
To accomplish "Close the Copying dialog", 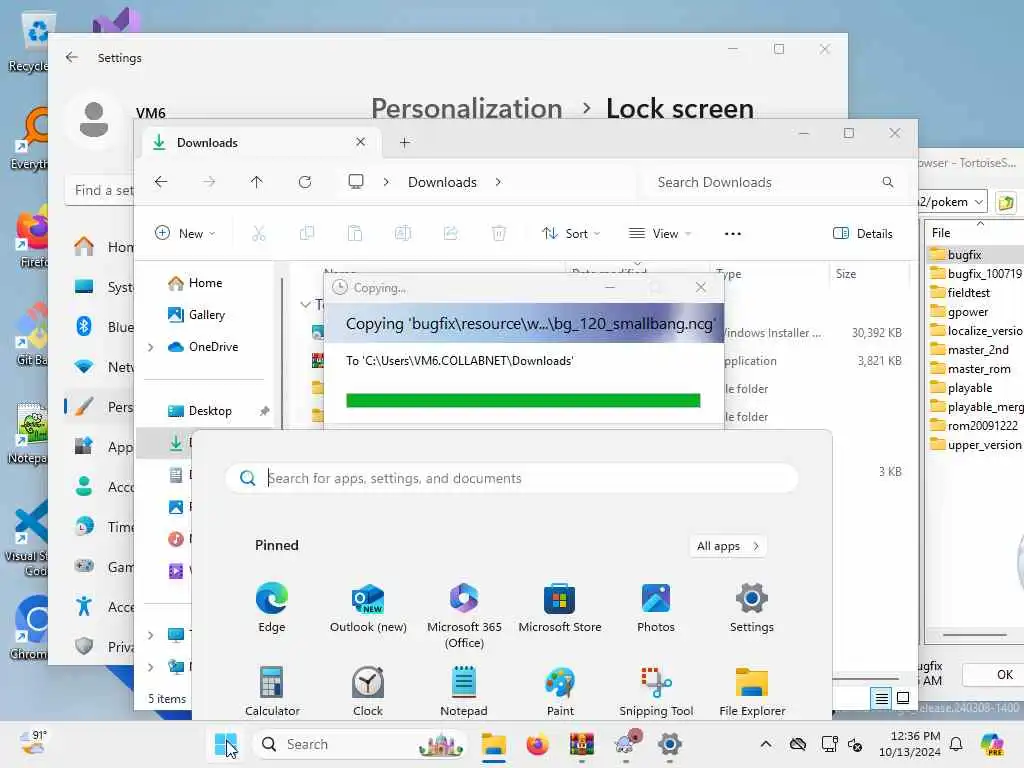I will coord(701,287).
